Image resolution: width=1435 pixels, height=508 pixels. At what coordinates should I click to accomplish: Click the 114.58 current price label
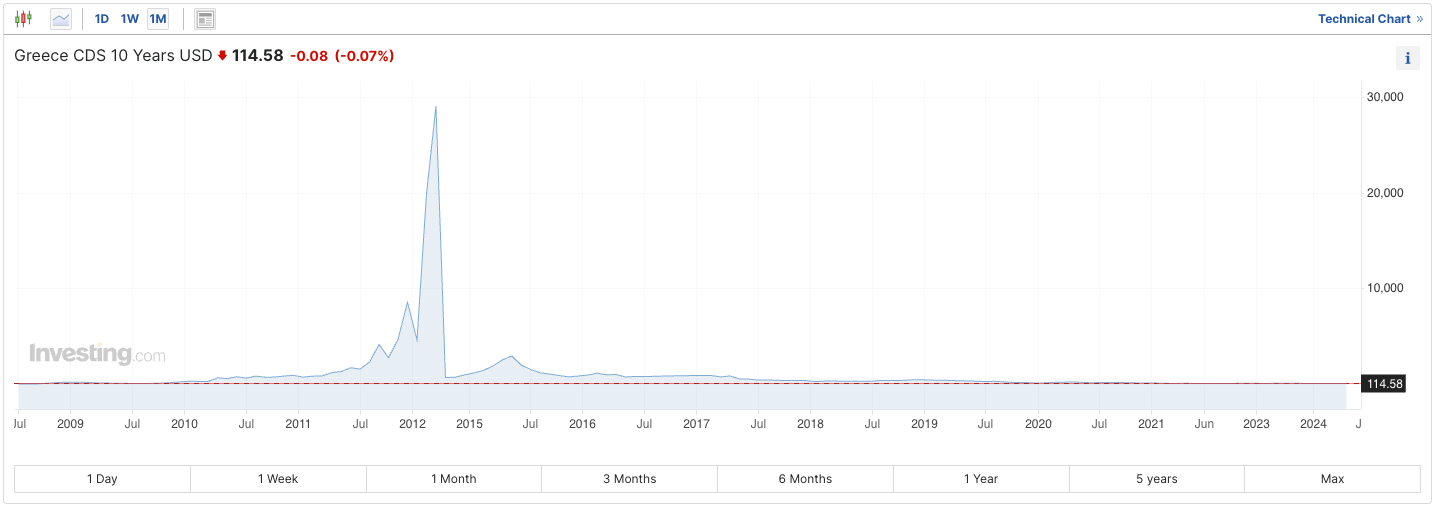[1384, 384]
